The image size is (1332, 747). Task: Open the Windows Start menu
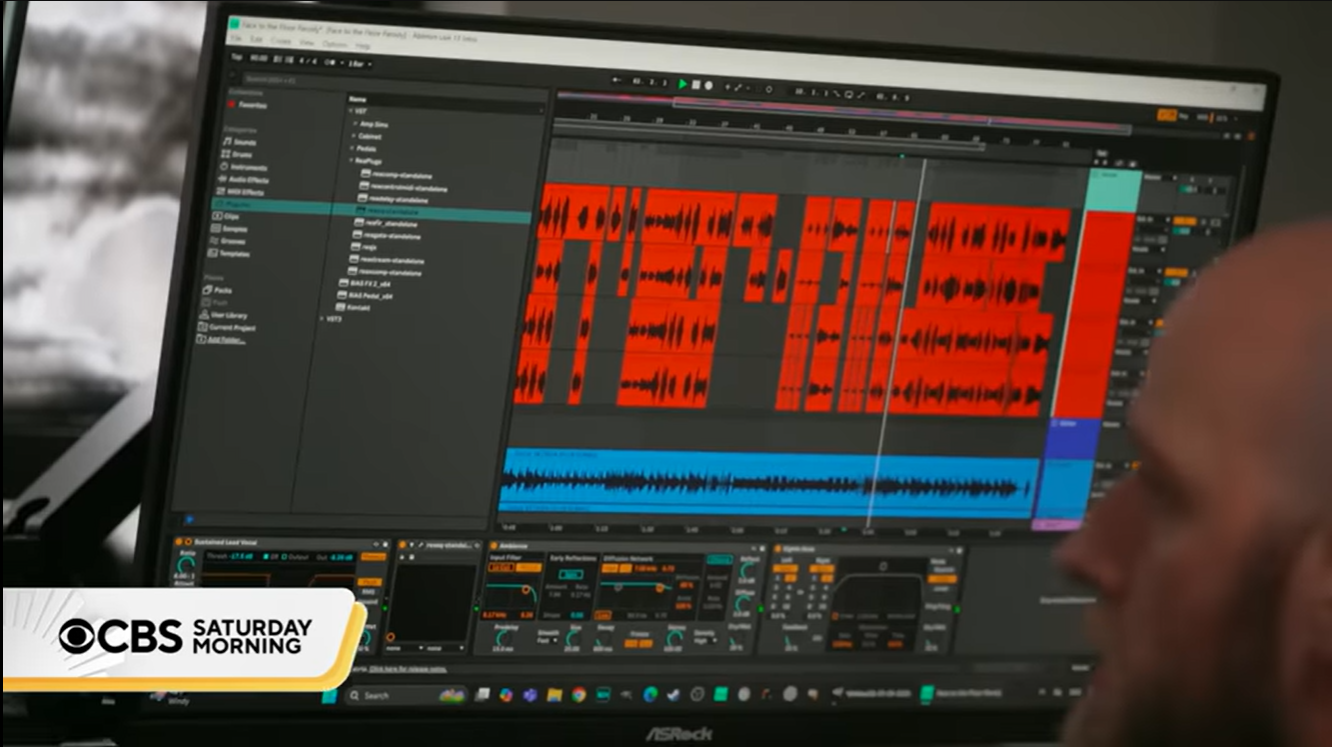click(328, 695)
